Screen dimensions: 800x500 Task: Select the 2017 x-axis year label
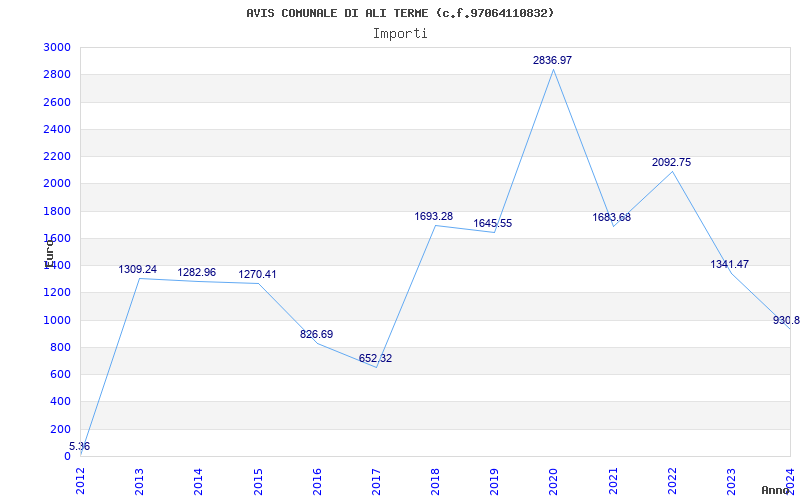pos(376,481)
